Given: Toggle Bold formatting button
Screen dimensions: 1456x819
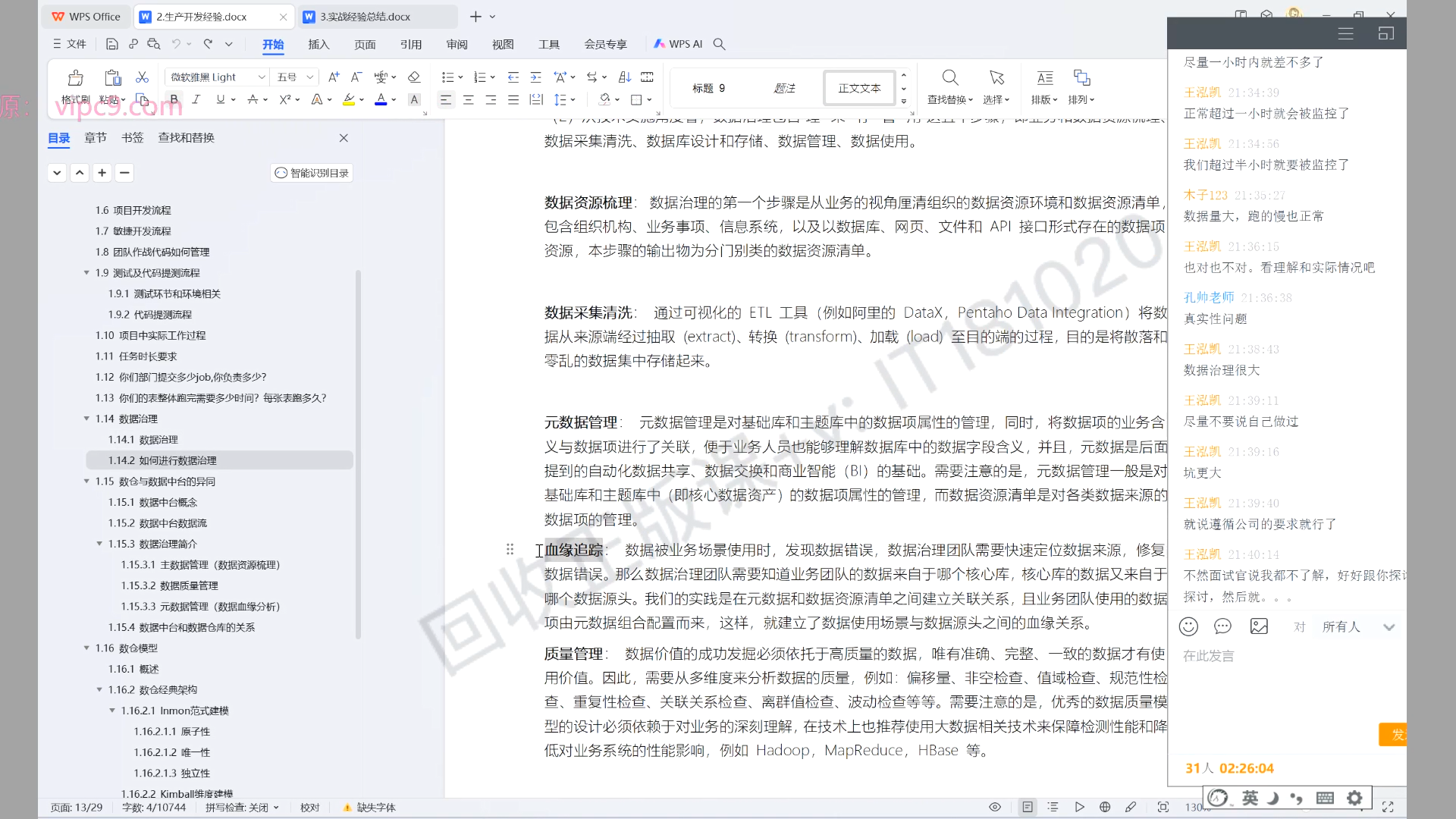Looking at the screenshot, I should click(x=174, y=99).
